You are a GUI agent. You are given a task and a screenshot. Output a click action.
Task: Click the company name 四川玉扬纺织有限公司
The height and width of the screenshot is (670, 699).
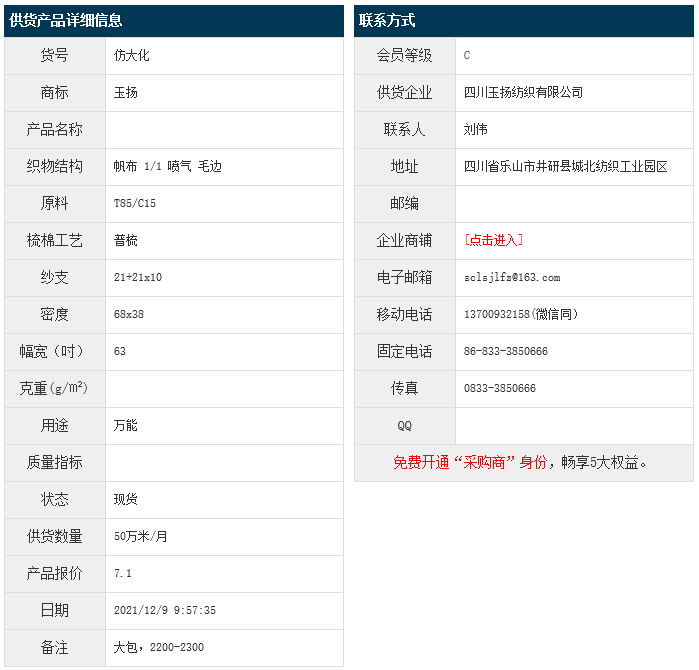pos(524,92)
